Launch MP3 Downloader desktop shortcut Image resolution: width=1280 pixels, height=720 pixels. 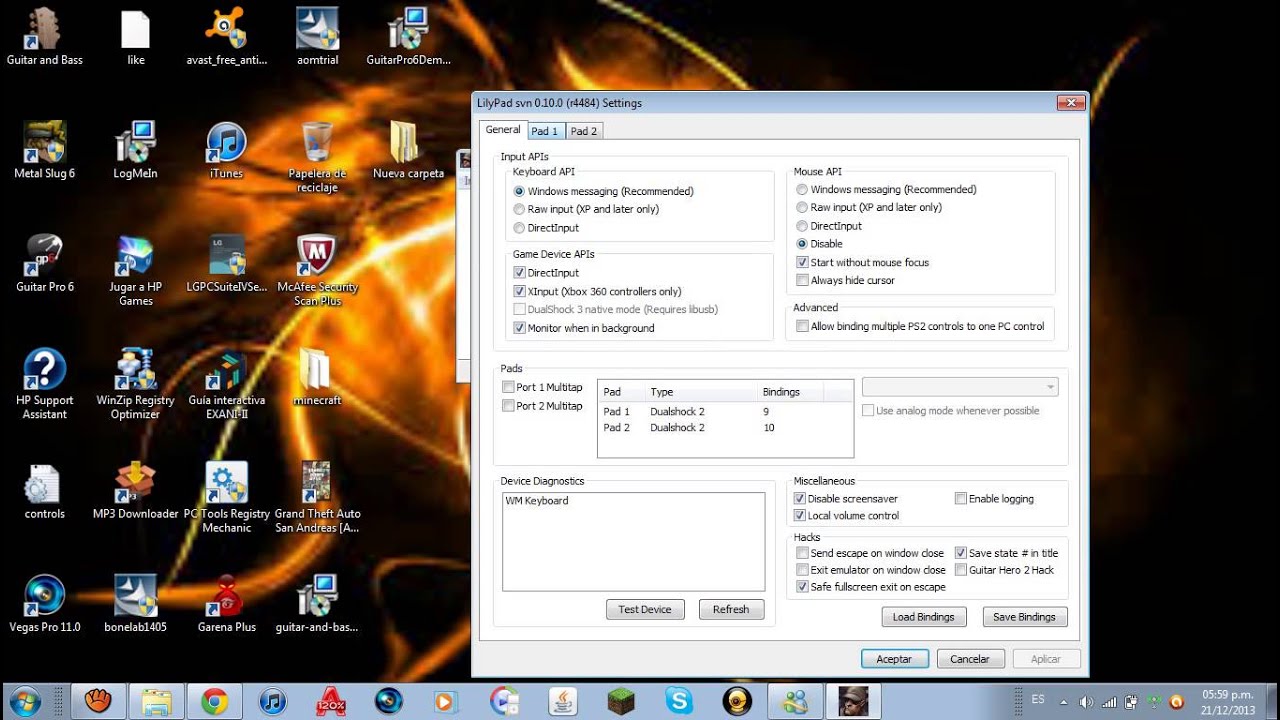click(x=136, y=491)
